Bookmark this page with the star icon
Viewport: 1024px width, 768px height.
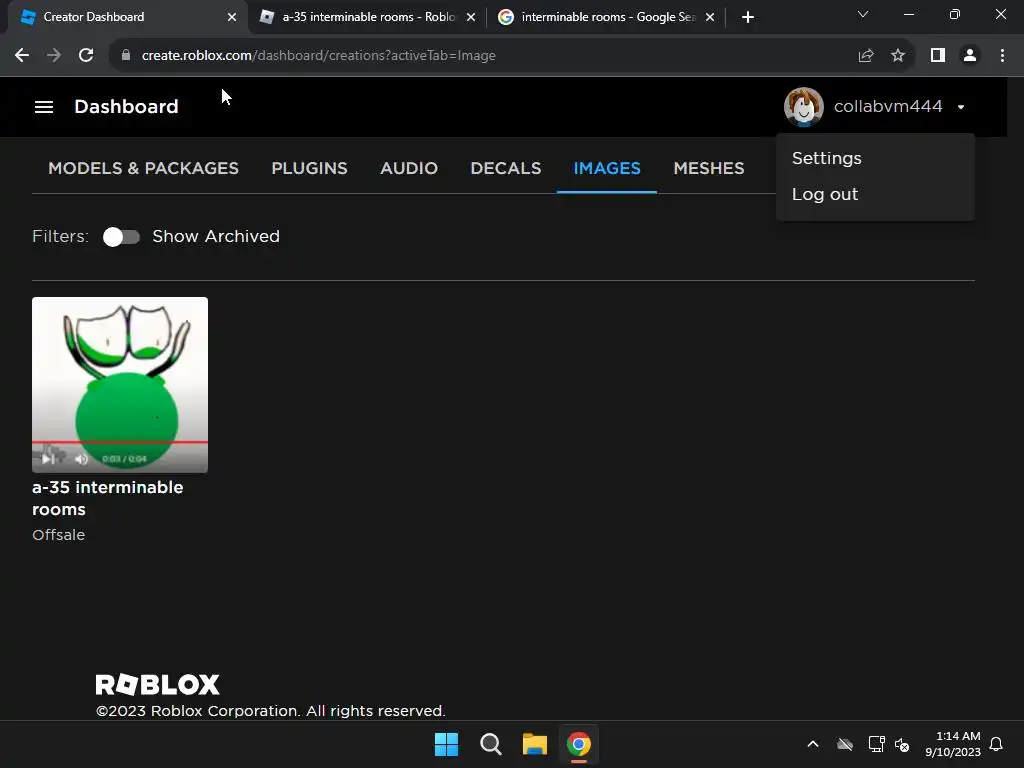coord(898,56)
